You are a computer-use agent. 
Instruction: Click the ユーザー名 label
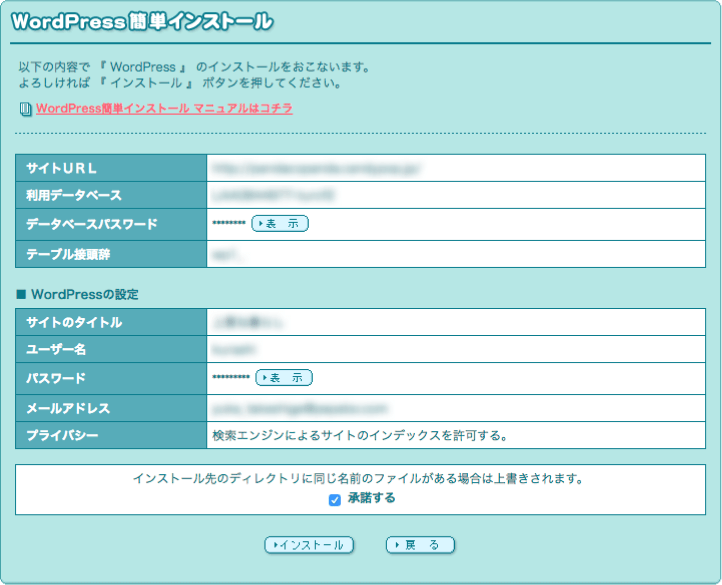(x=56, y=350)
